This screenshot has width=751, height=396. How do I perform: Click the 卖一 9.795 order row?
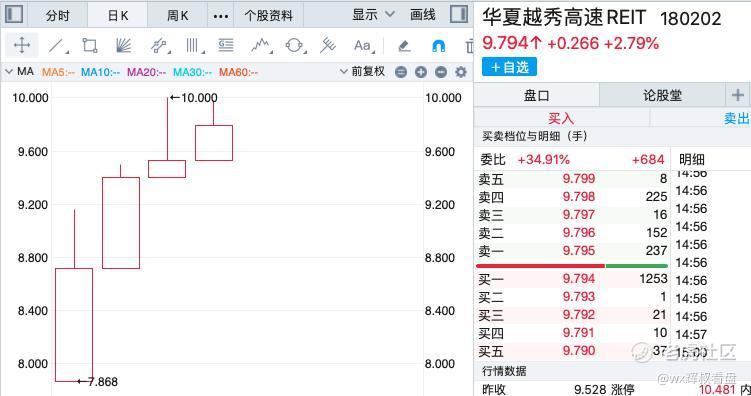[x=572, y=250]
